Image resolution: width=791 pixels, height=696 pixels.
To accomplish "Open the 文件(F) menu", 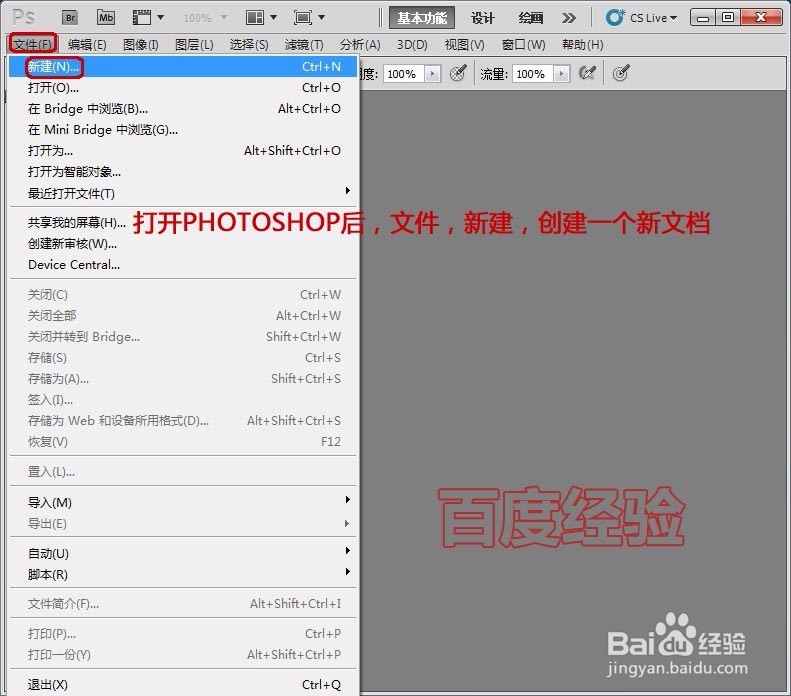I will (x=32, y=44).
